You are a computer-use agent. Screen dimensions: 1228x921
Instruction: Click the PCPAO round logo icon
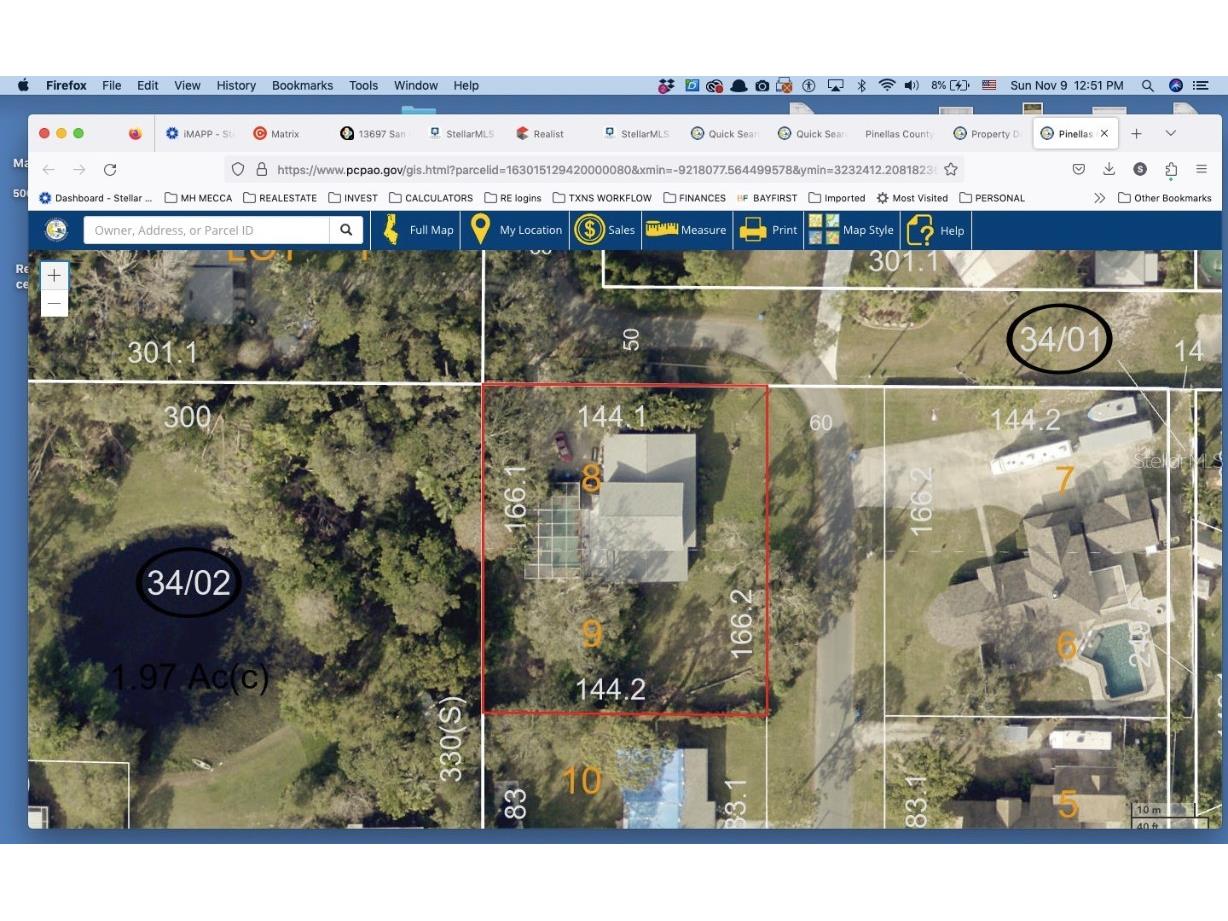[x=56, y=229]
